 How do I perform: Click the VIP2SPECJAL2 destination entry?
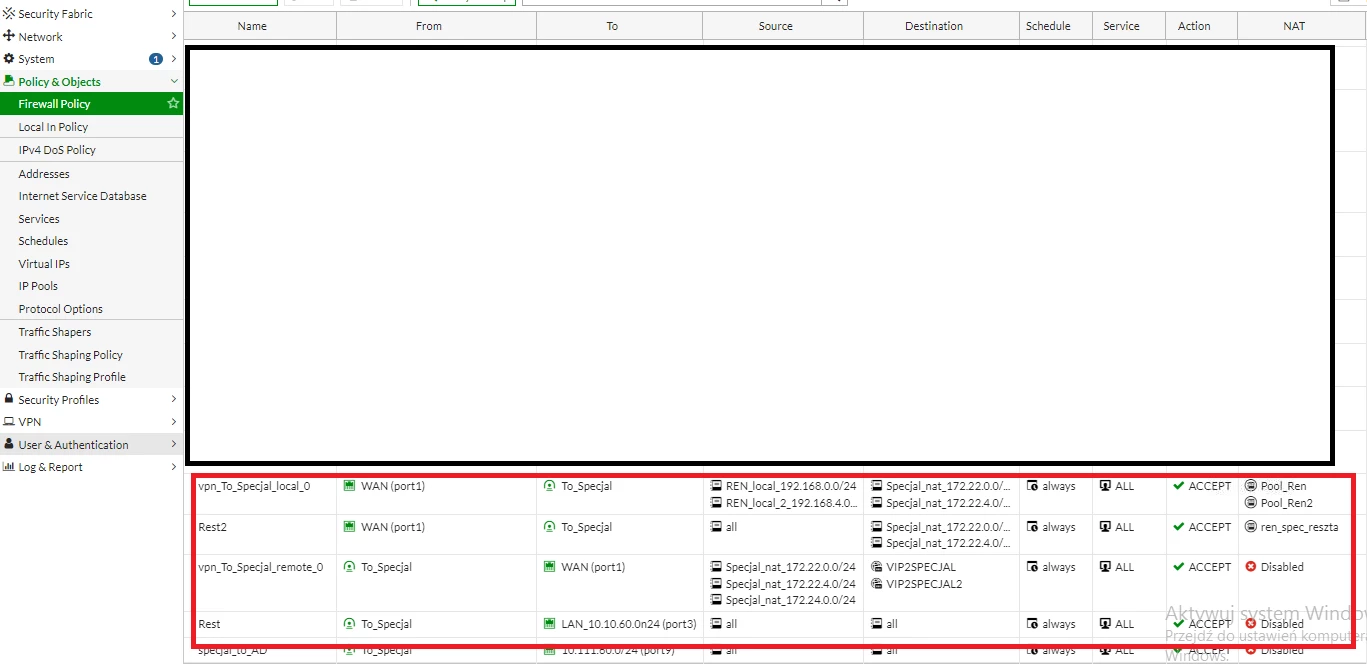point(924,584)
